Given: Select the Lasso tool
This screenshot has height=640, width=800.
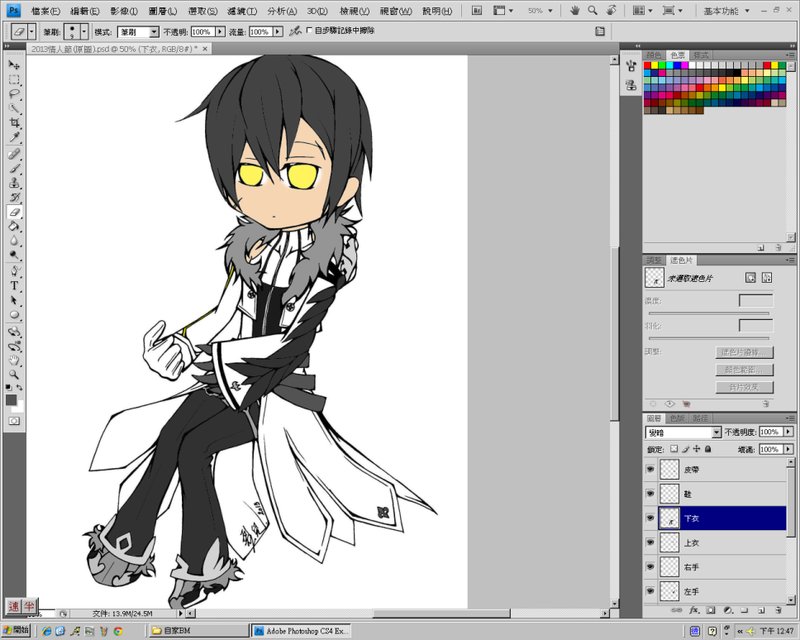Looking at the screenshot, I should pyautogui.click(x=14, y=94).
